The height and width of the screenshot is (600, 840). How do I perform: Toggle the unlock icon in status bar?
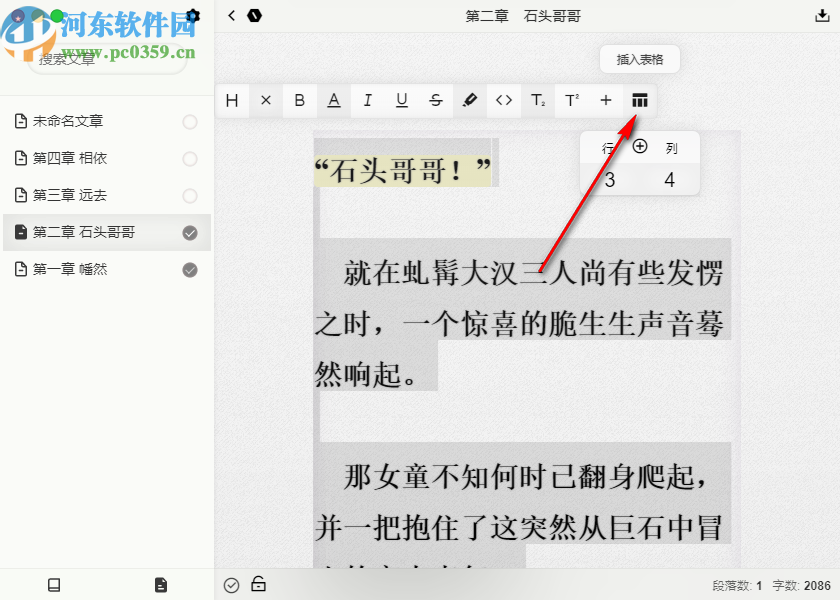259,583
